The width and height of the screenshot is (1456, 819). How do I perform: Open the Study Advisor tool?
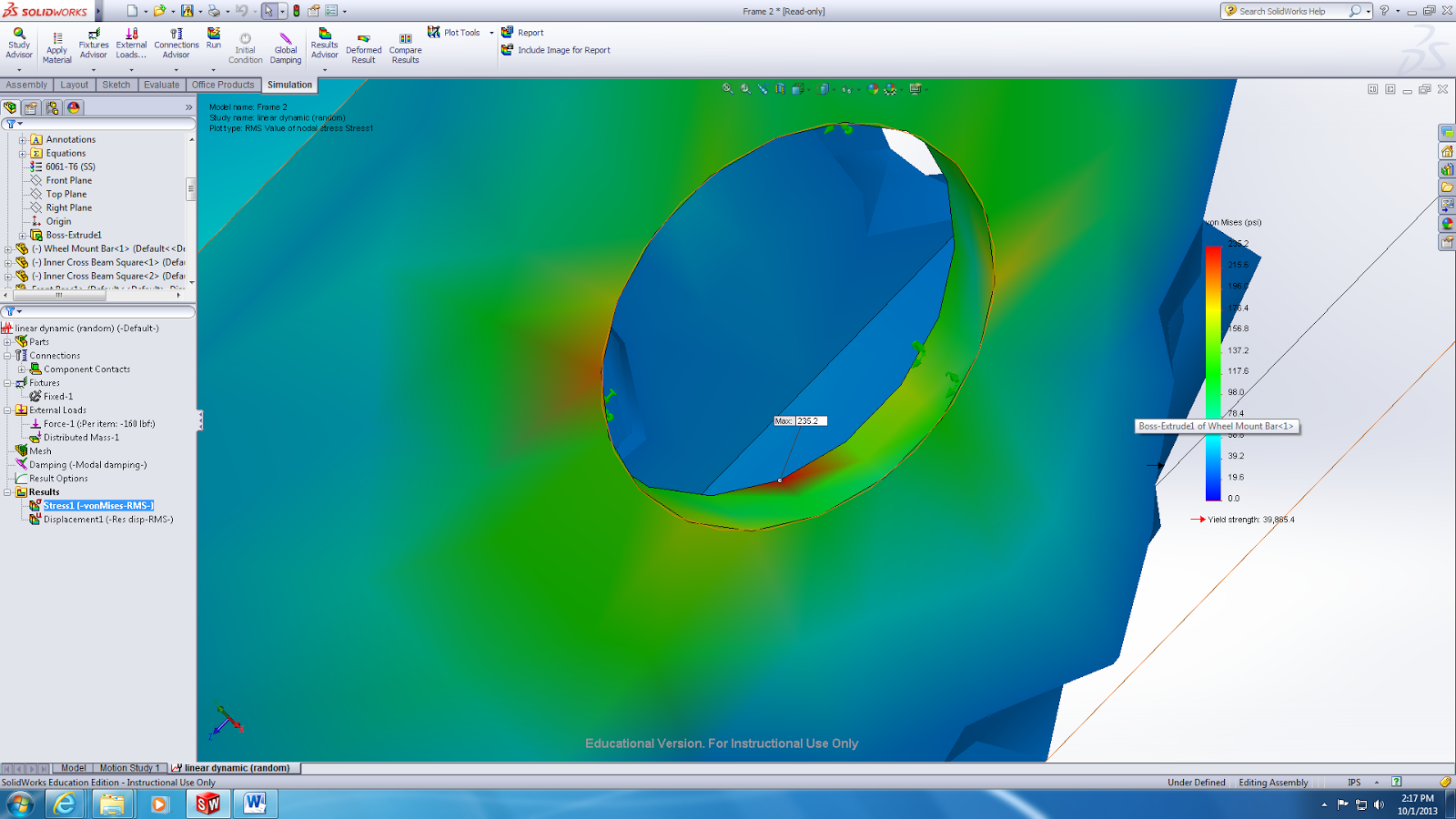(19, 44)
